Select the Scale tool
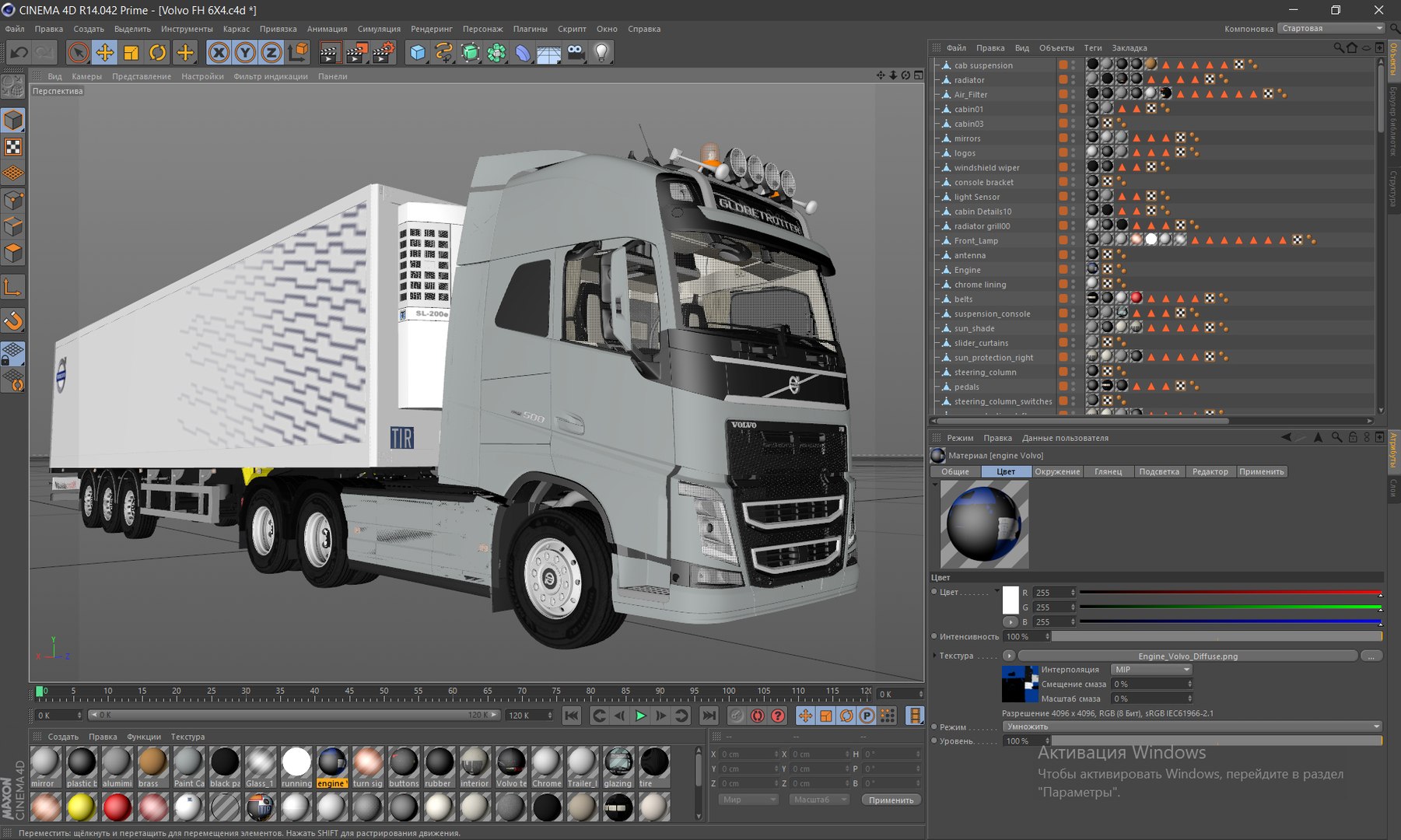 coord(131,53)
